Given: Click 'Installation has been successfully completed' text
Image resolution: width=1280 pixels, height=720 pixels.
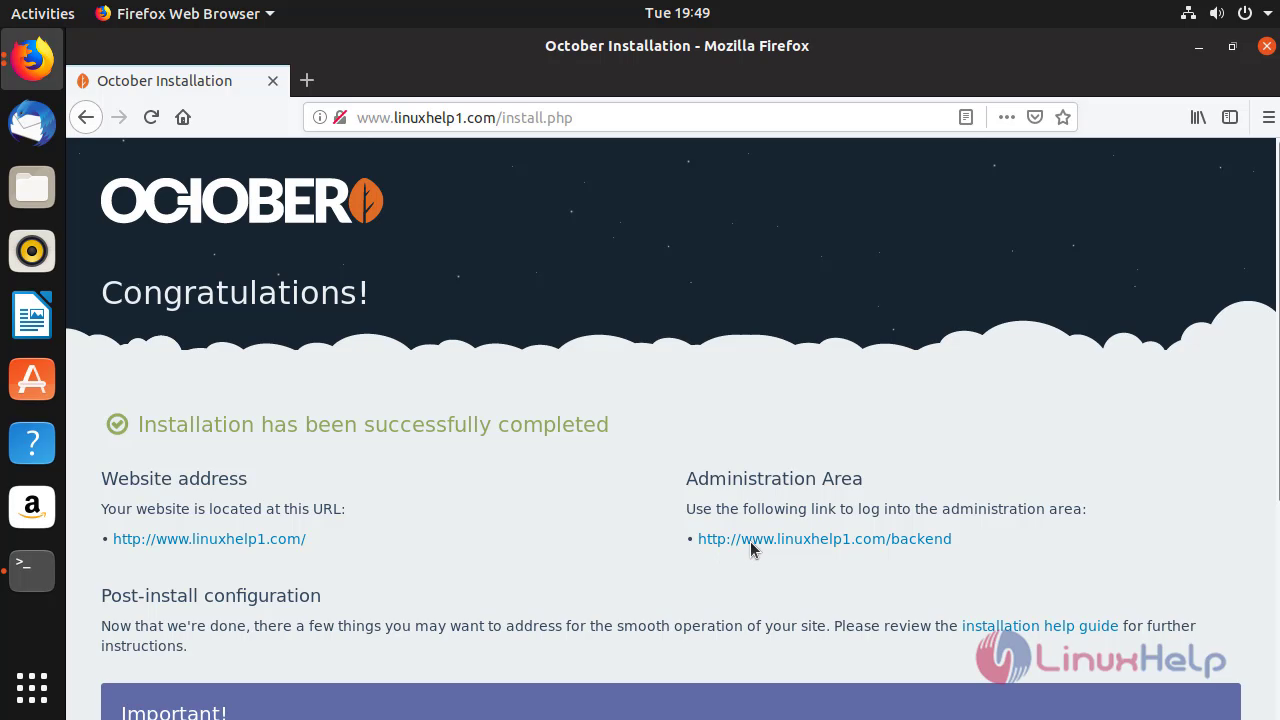Looking at the screenshot, I should click(x=373, y=424).
